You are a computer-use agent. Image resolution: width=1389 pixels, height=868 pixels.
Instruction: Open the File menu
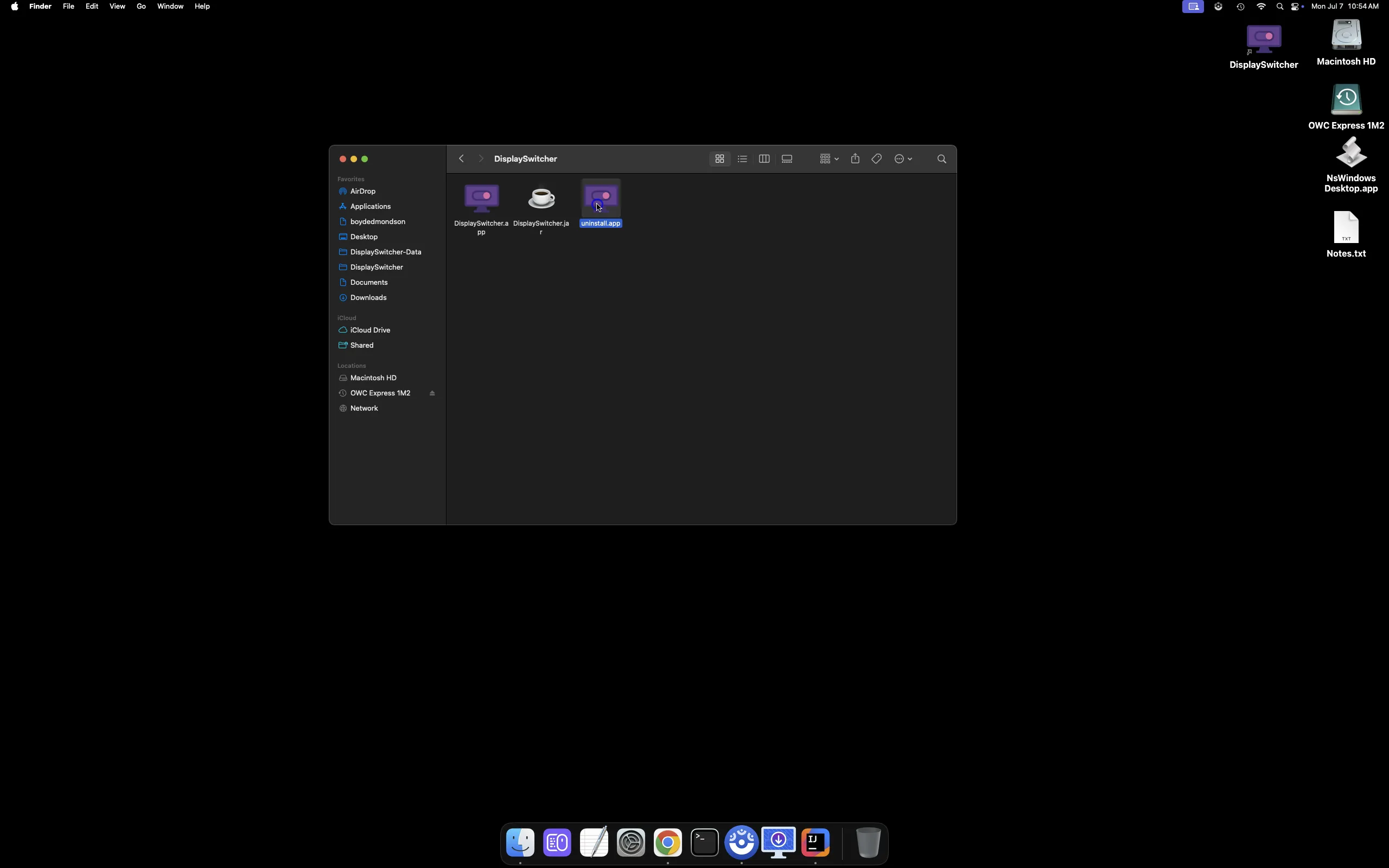(68, 7)
